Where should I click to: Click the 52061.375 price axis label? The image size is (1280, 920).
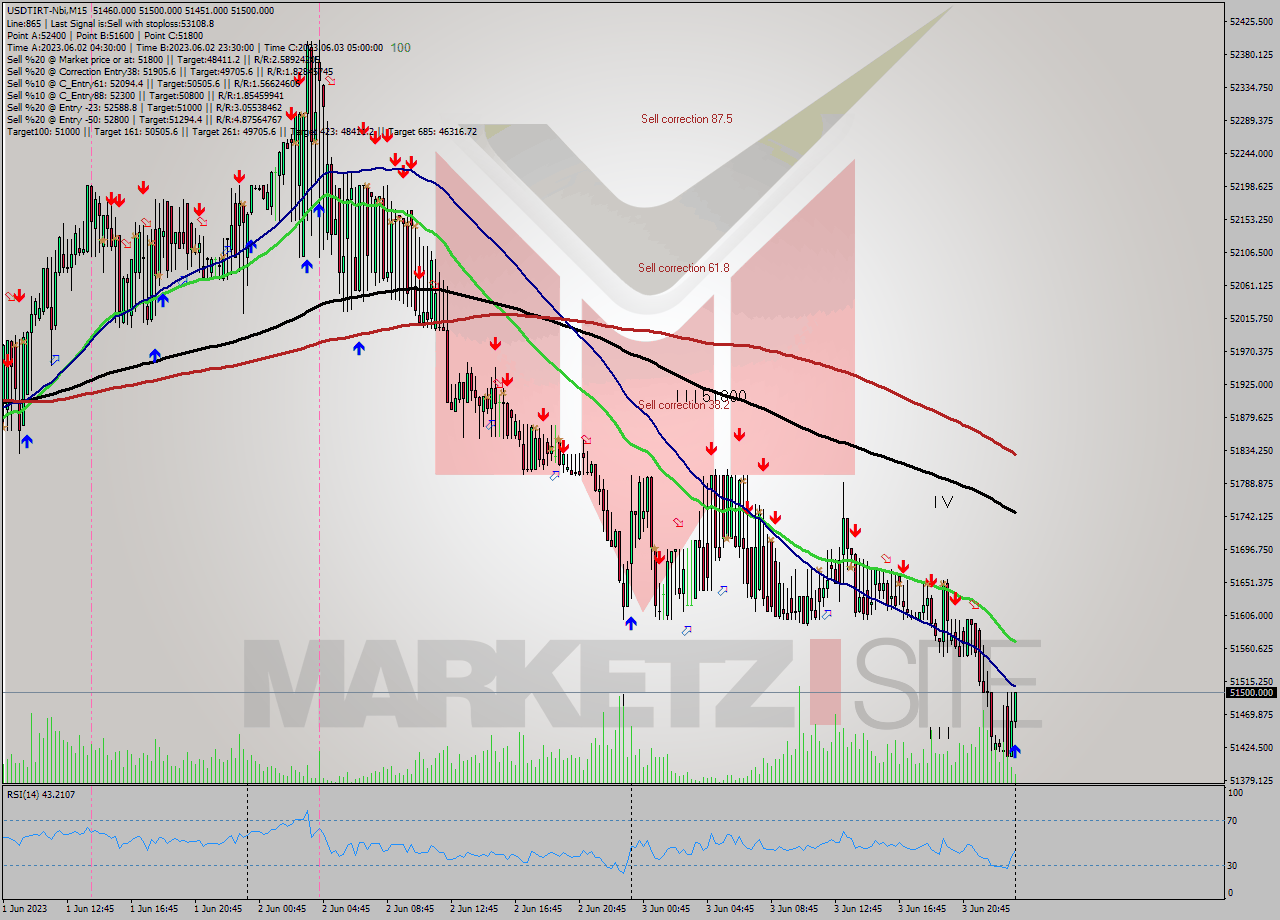(x=1250, y=285)
